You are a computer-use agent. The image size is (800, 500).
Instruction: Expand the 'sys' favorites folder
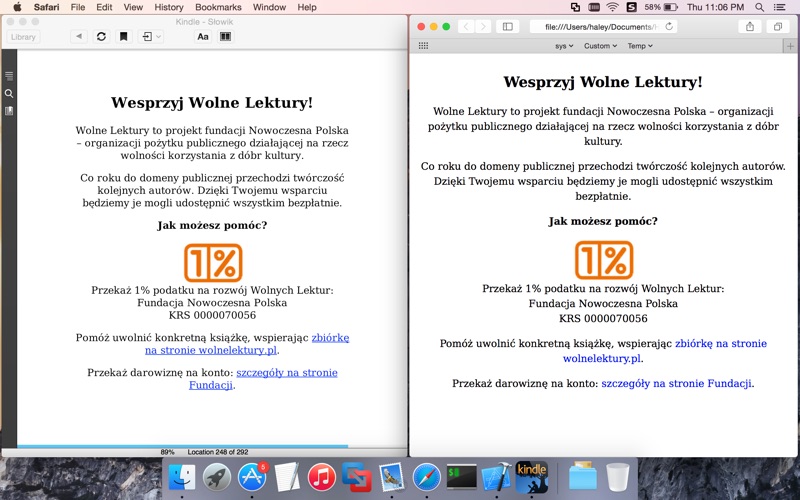coord(564,46)
